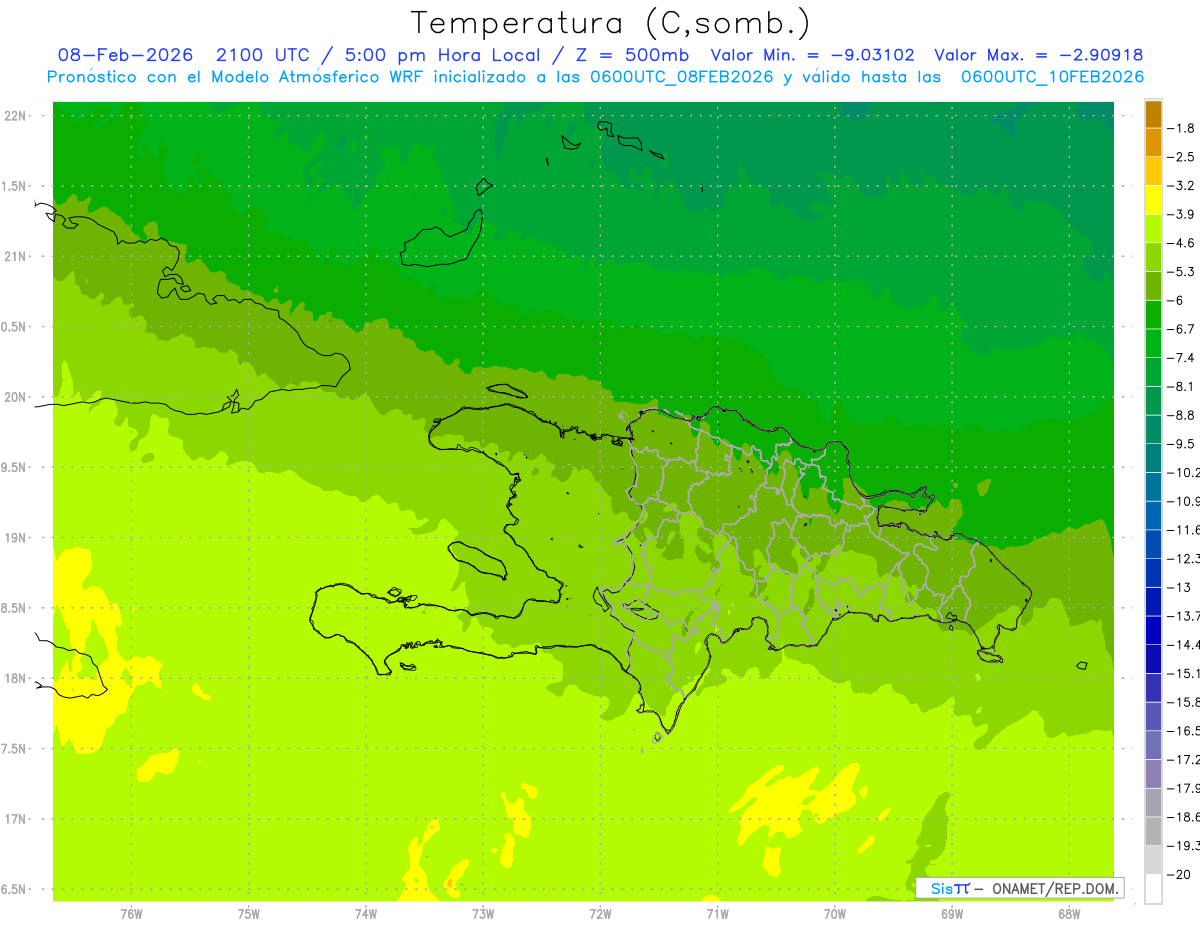Screen dimensions: 1200x927
Task: Click the 72W longitude axis label
Action: [600, 914]
